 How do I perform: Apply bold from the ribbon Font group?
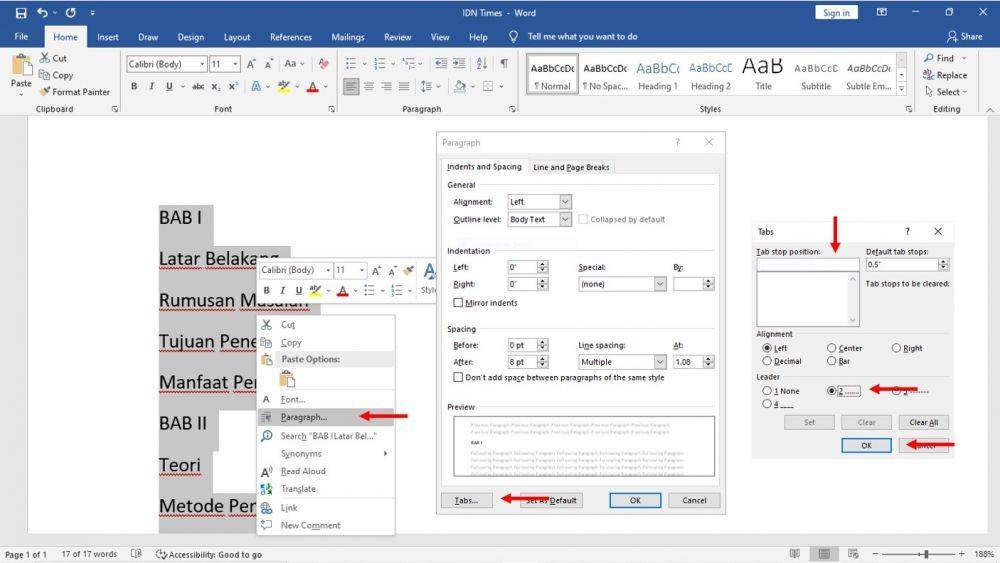click(134, 86)
